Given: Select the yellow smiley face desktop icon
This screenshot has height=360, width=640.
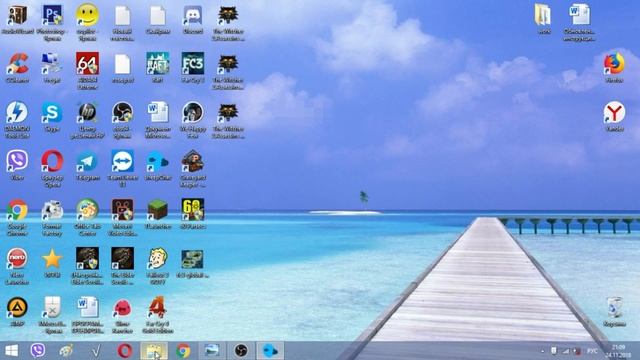Looking at the screenshot, I should point(87,16).
